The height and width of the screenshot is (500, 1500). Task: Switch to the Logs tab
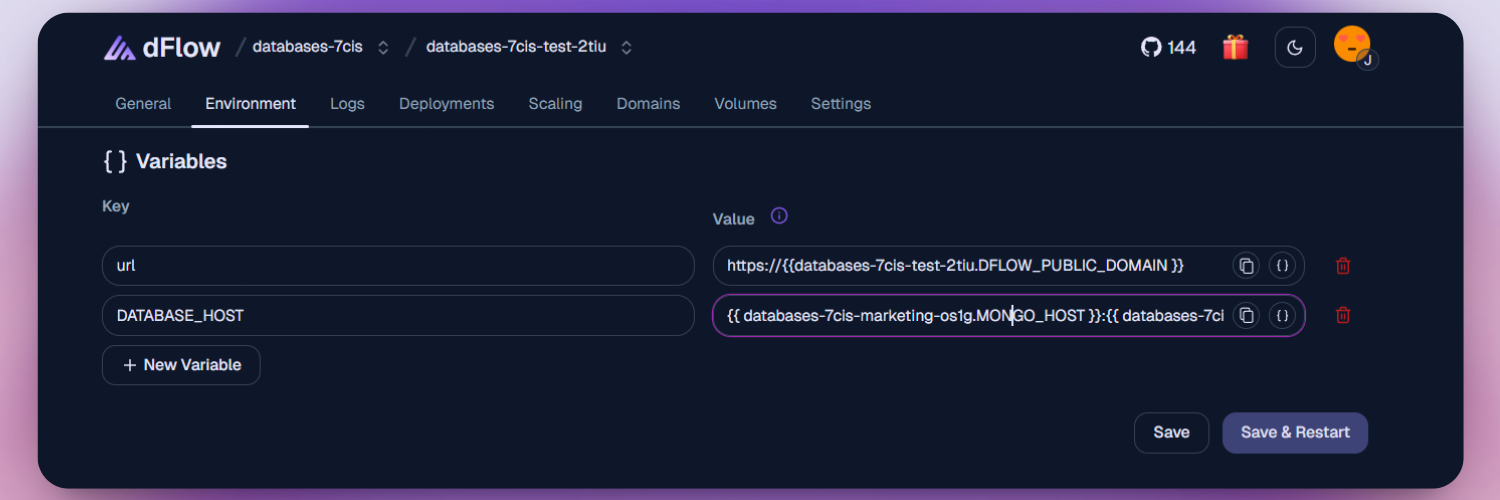click(347, 104)
